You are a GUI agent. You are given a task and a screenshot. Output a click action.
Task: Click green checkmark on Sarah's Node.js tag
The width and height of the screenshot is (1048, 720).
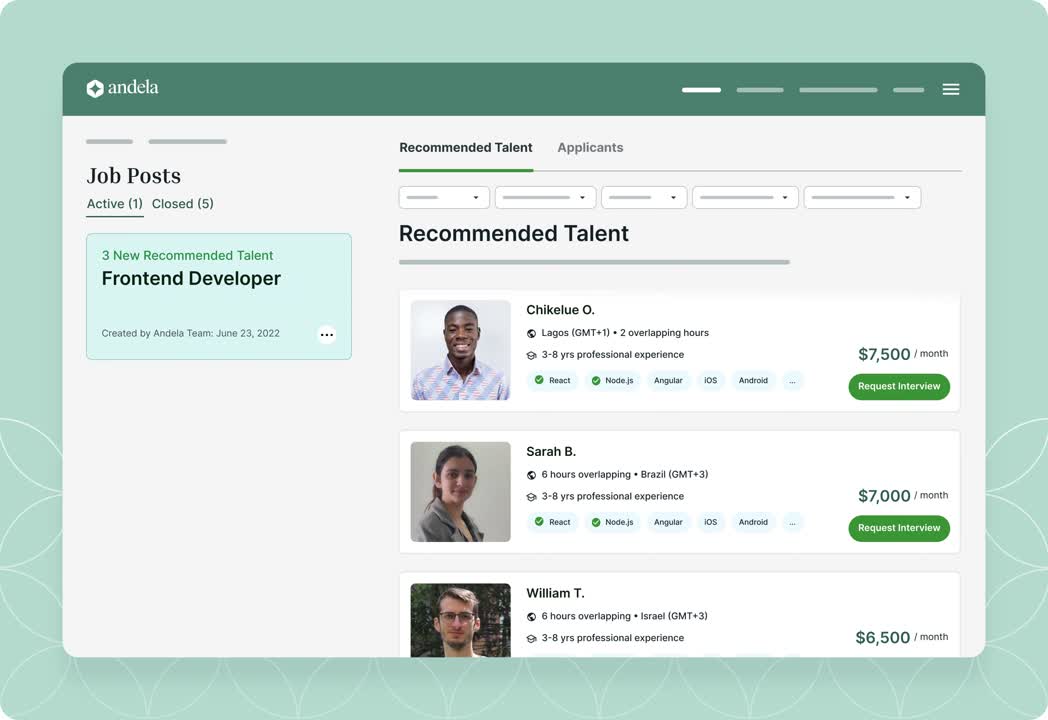click(596, 522)
